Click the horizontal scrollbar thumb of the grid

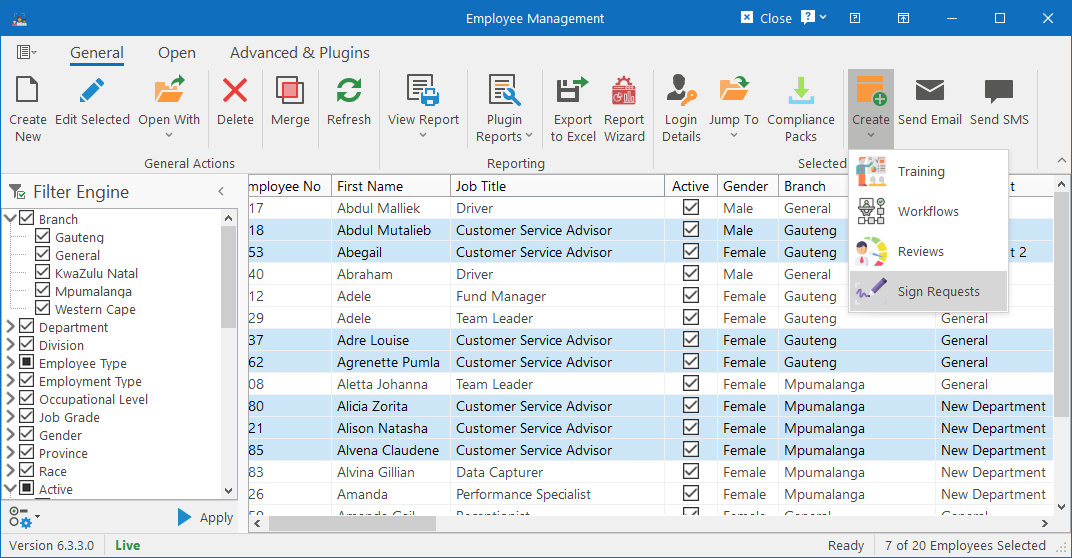[x=352, y=523]
